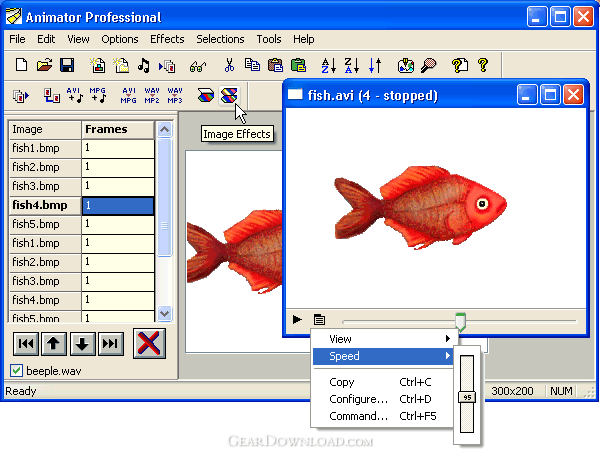Click the MPG plus sound icon

tap(98, 95)
